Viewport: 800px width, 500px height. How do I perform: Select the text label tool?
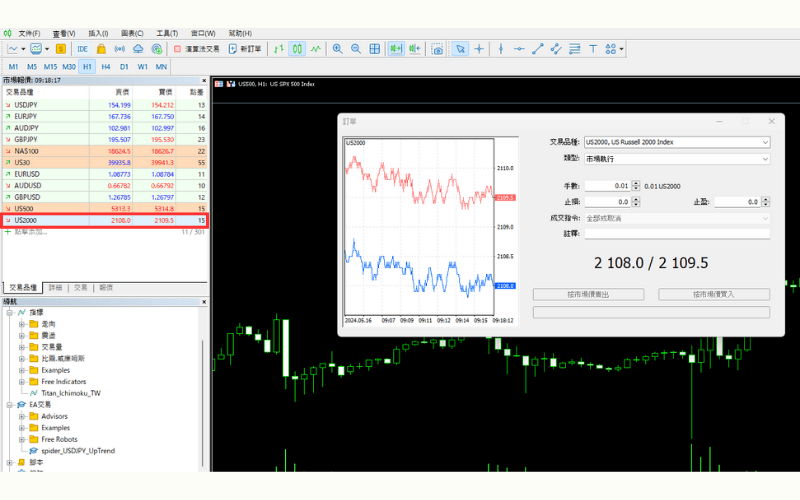[x=593, y=48]
